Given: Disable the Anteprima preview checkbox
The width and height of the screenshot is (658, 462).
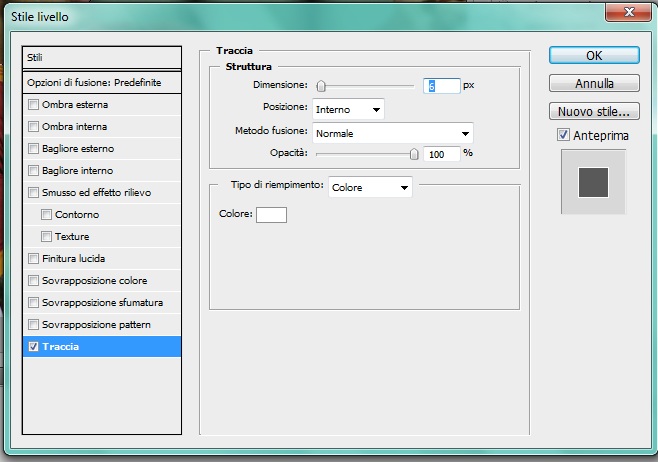Looking at the screenshot, I should pos(563,134).
